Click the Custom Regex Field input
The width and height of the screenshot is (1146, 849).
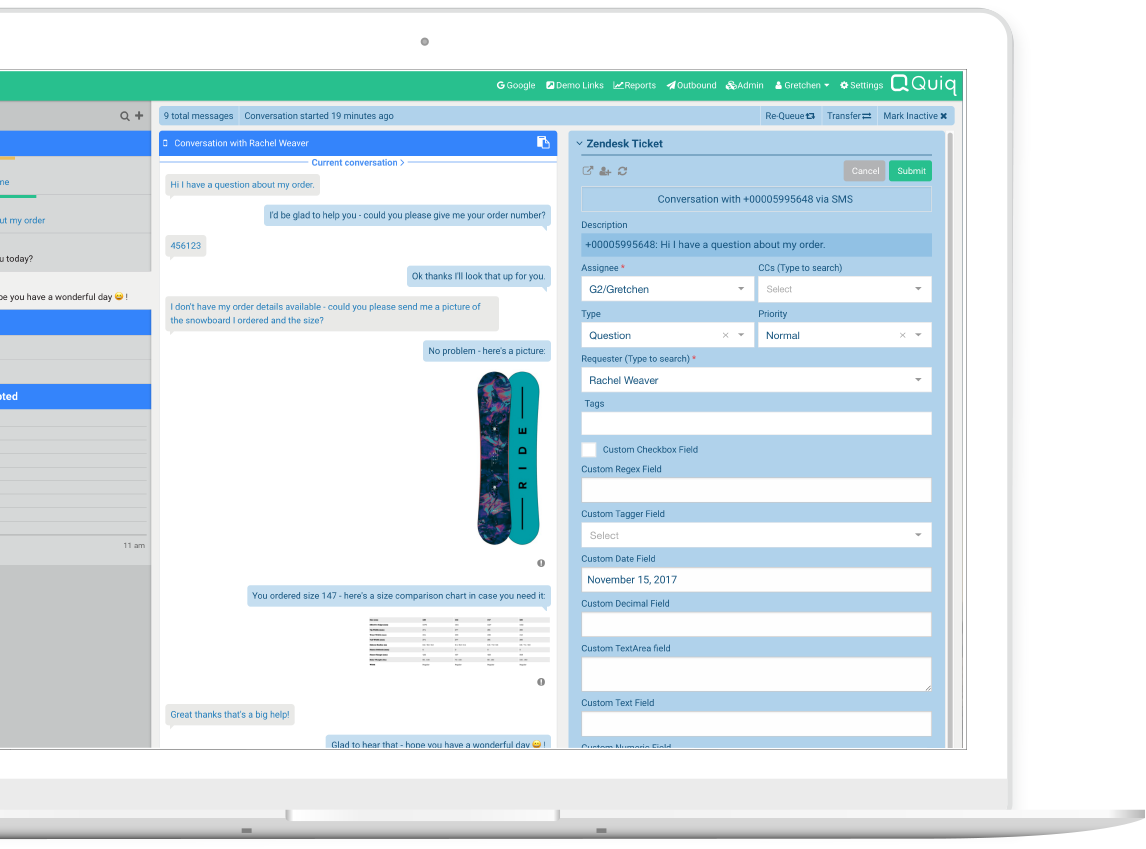point(756,490)
